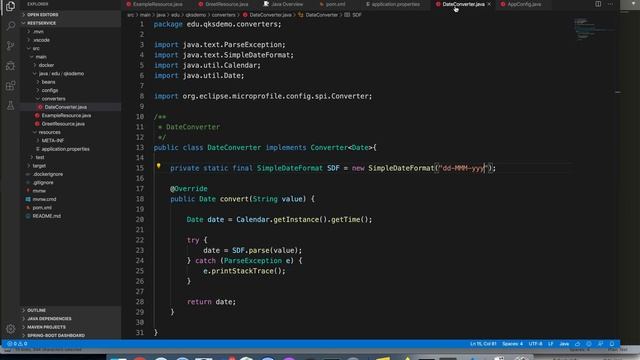This screenshot has height=360, width=640.
Task: Open the Extensions view
Action: 10,85
